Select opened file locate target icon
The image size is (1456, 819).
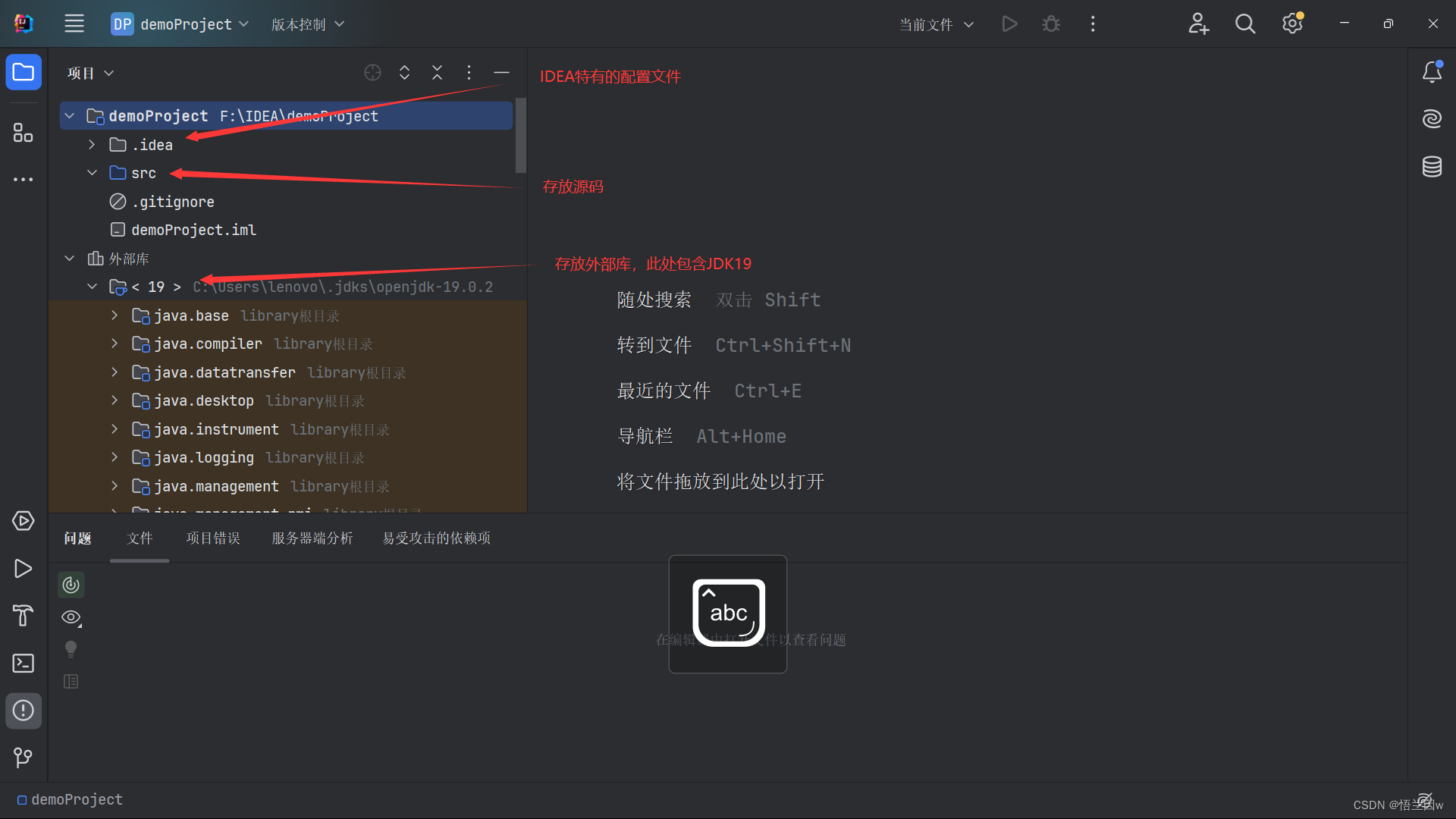click(x=372, y=73)
